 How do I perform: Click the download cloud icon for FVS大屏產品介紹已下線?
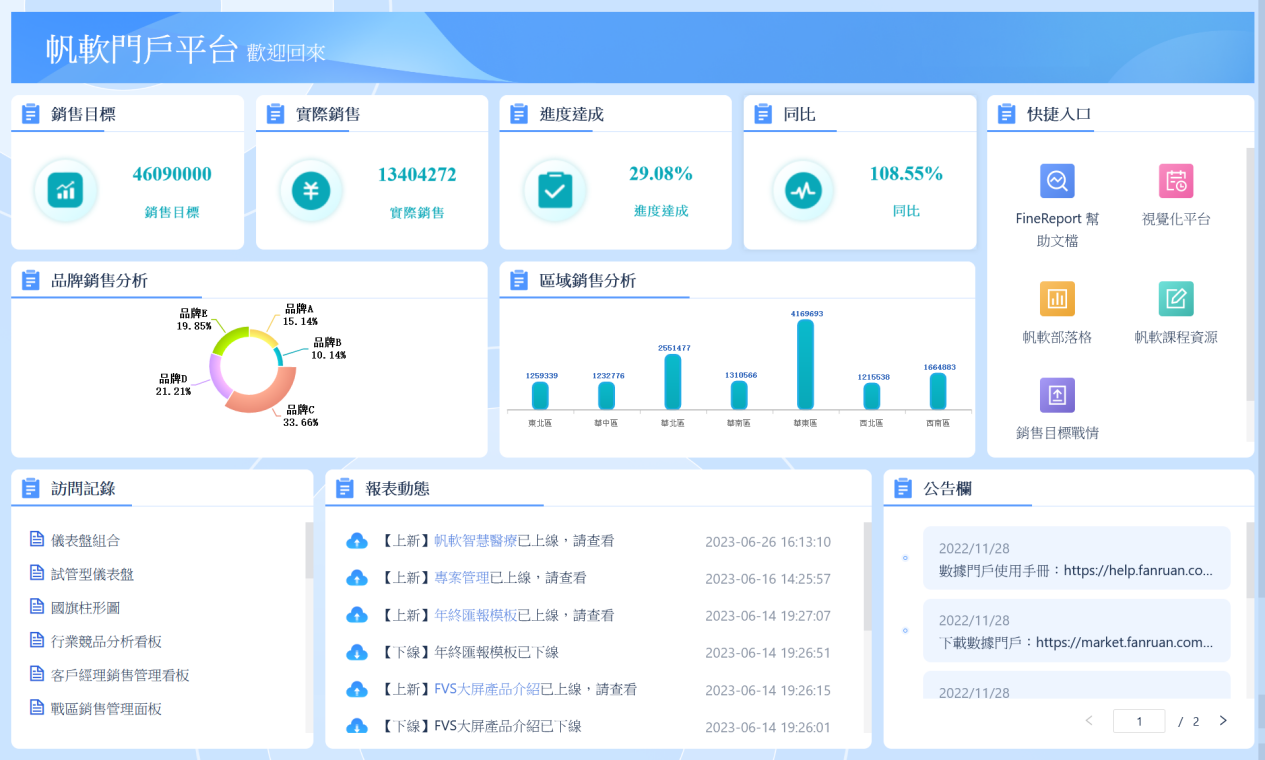coord(356,726)
